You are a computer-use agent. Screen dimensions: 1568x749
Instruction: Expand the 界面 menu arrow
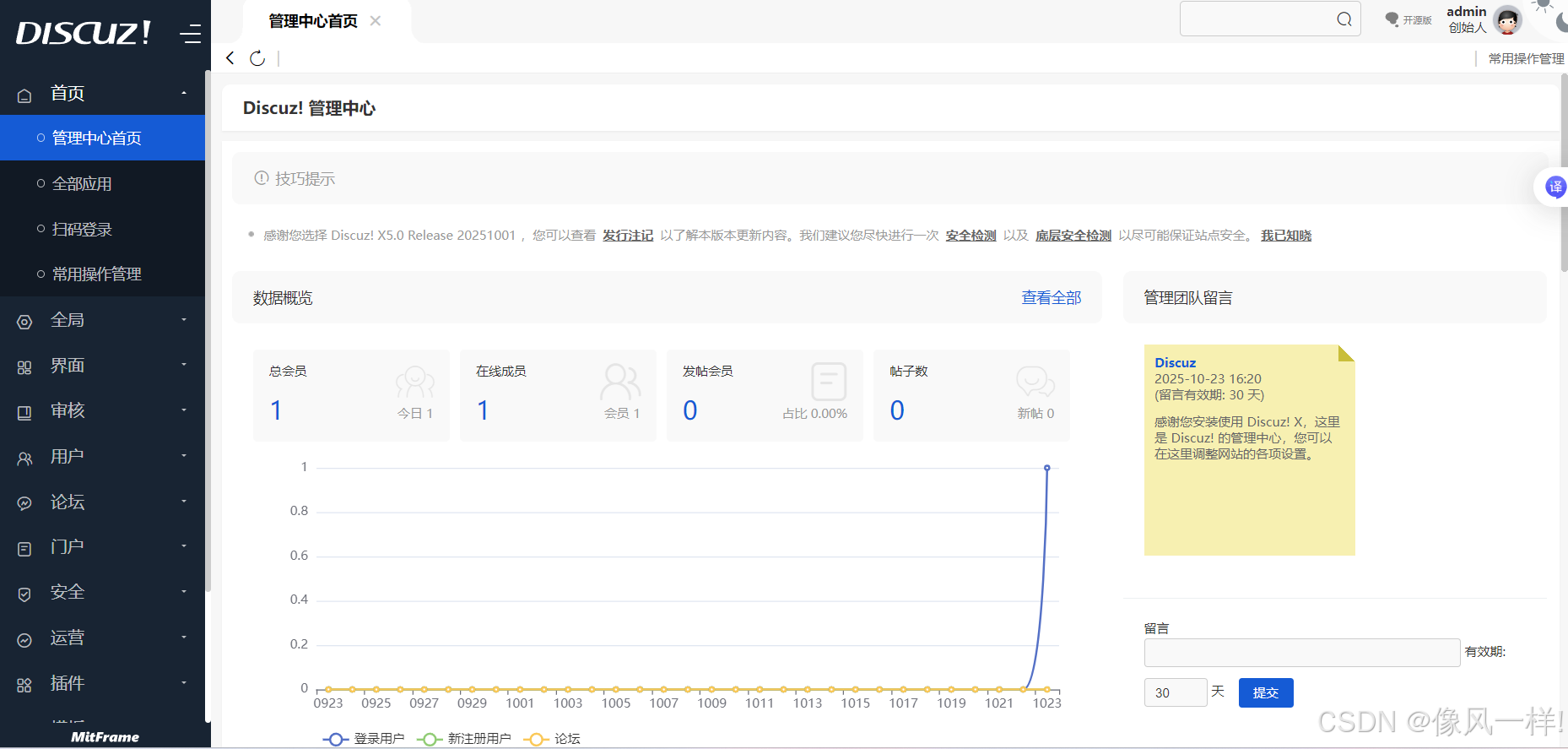click(184, 365)
